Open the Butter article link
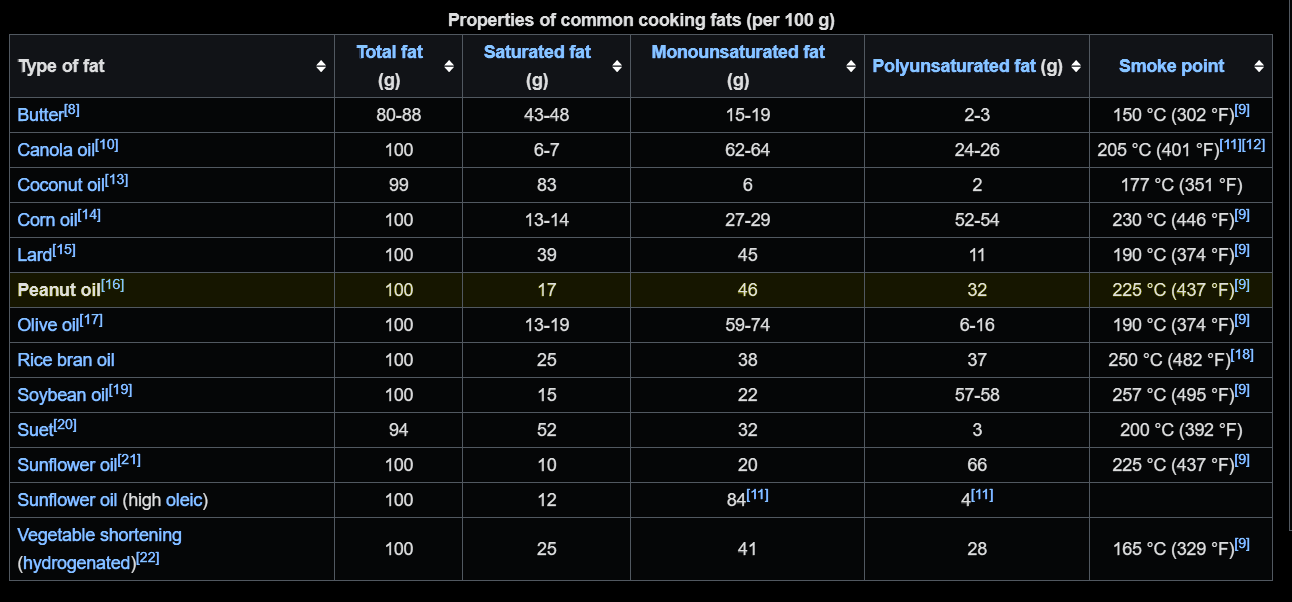Screen dimensions: 1292x602 tap(40, 116)
